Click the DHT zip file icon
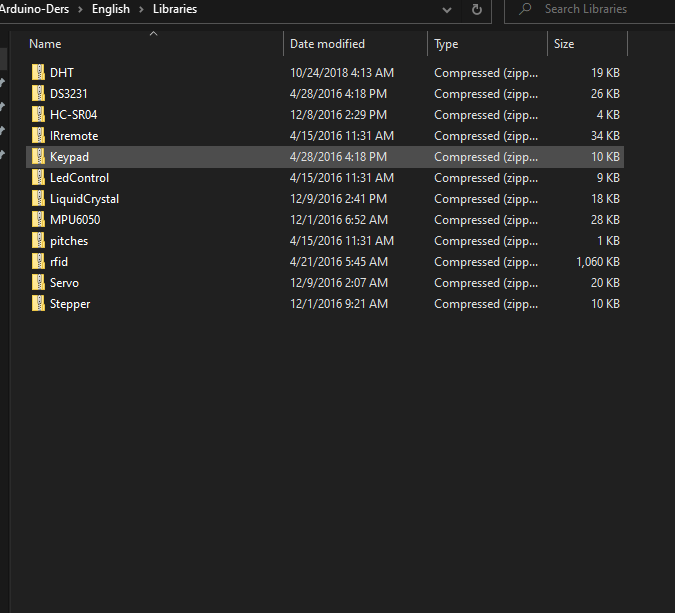Image resolution: width=675 pixels, height=613 pixels. point(38,72)
